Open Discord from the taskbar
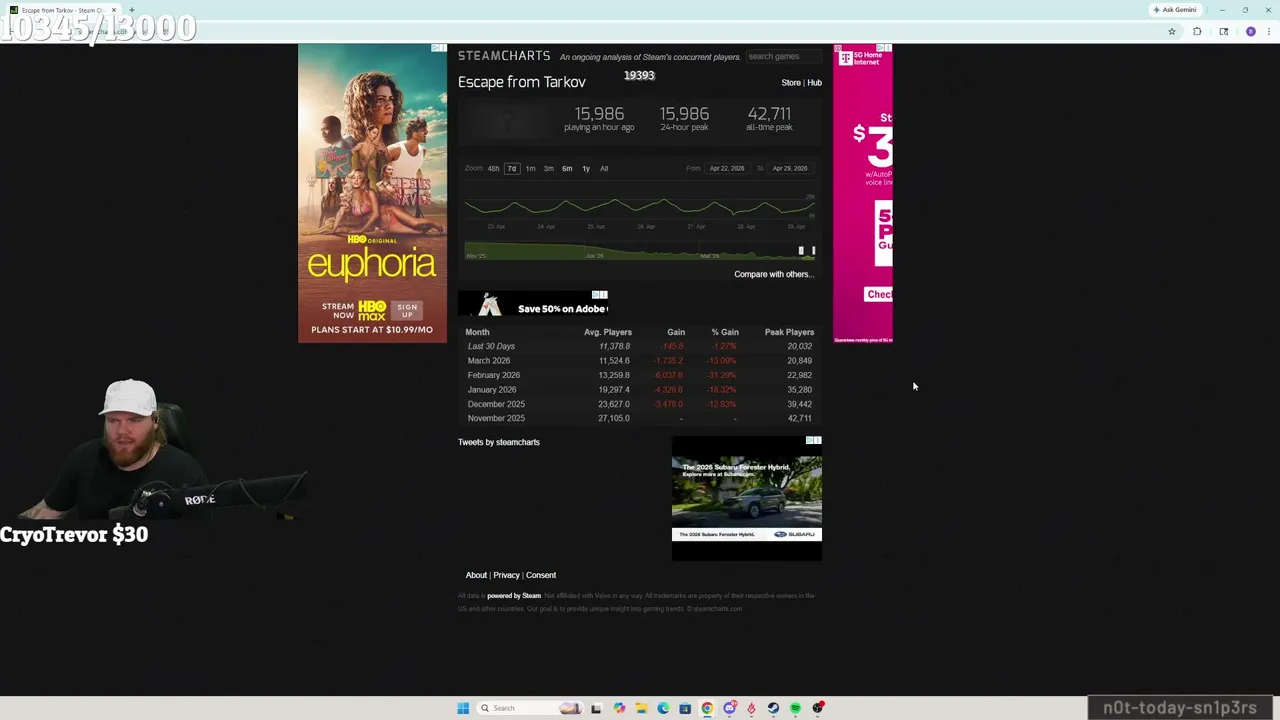1280x720 pixels. point(730,708)
